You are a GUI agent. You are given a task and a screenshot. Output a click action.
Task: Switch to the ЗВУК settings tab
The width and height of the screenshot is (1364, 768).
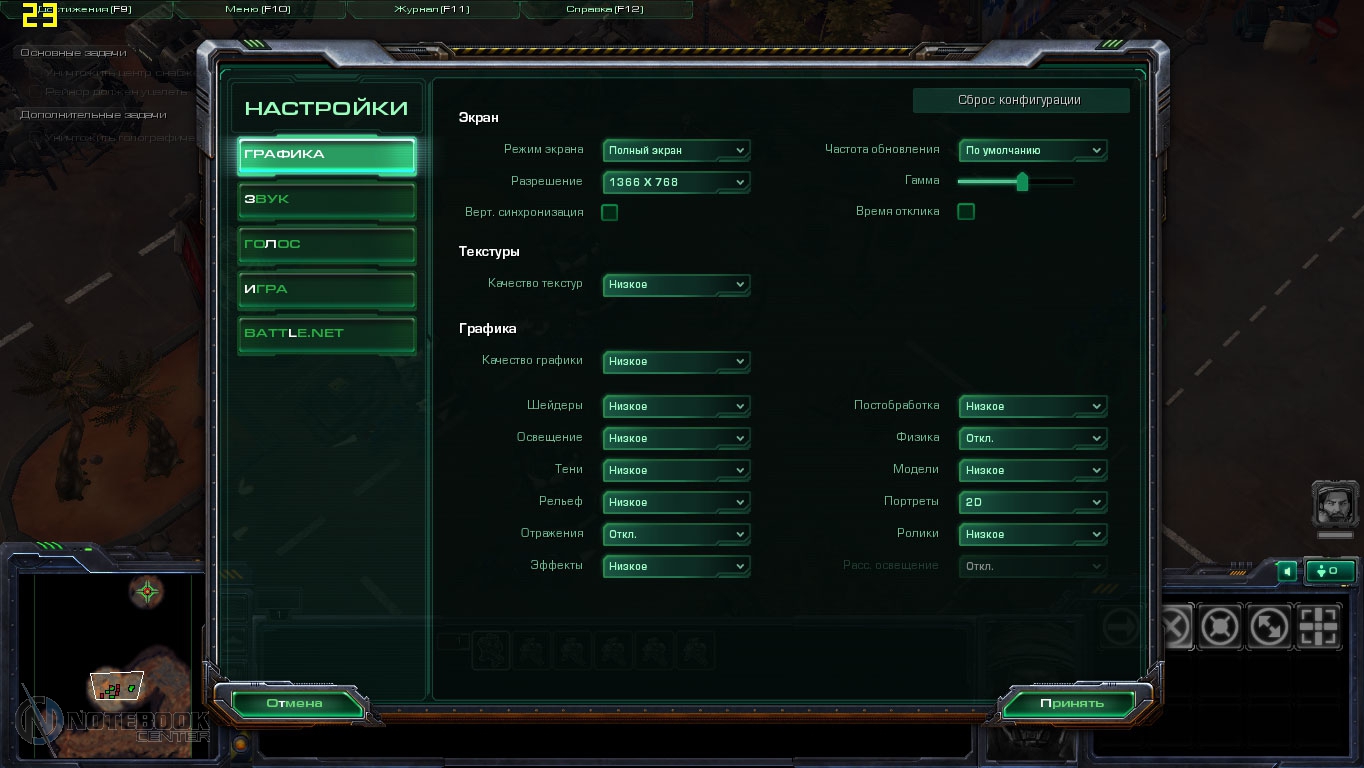tap(327, 200)
